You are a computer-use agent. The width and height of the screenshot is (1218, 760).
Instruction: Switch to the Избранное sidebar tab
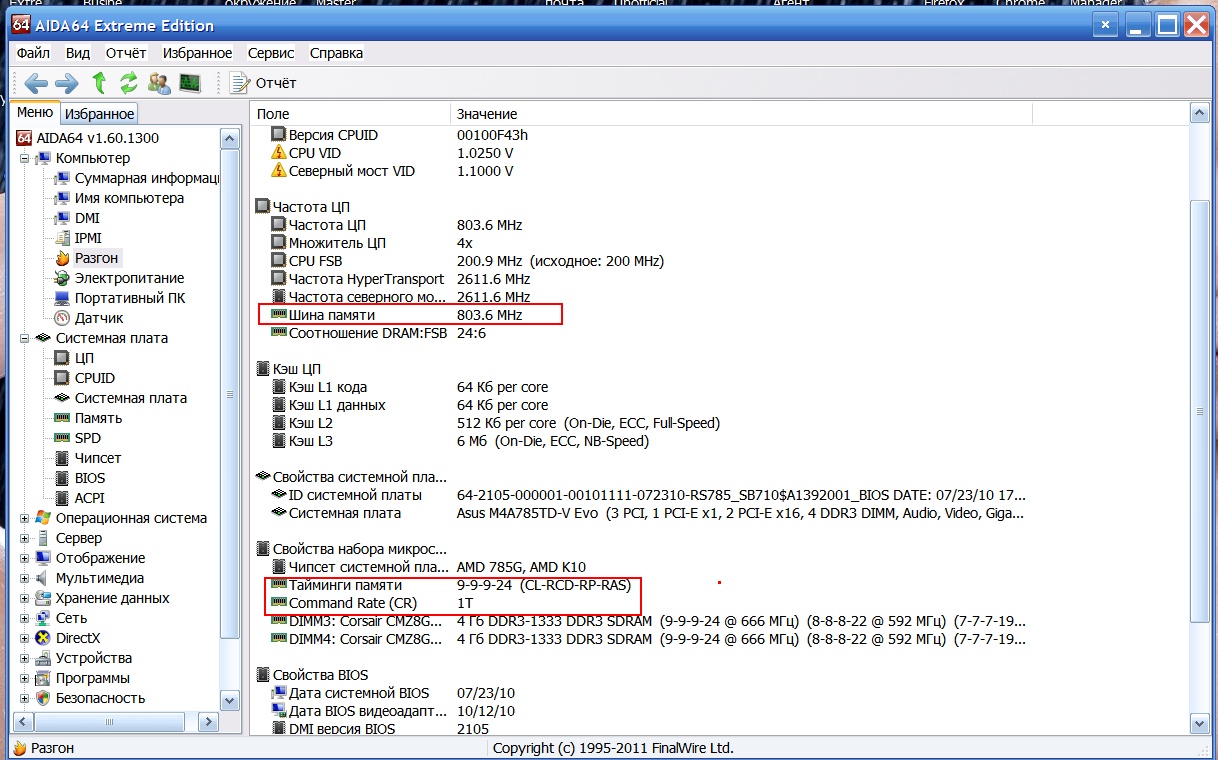click(x=99, y=114)
